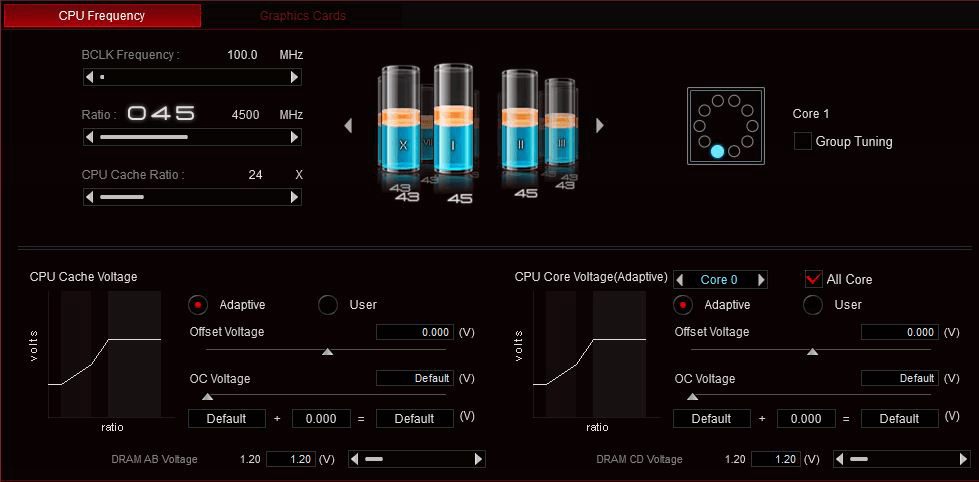
Task: Switch to the Graphics Cards tab
Action: coord(302,16)
